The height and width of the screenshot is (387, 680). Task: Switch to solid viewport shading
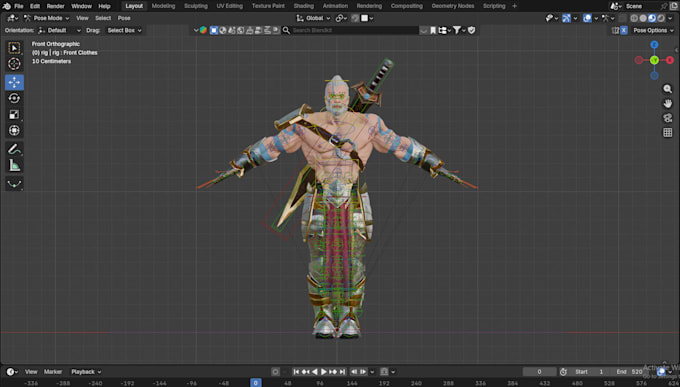pos(643,18)
